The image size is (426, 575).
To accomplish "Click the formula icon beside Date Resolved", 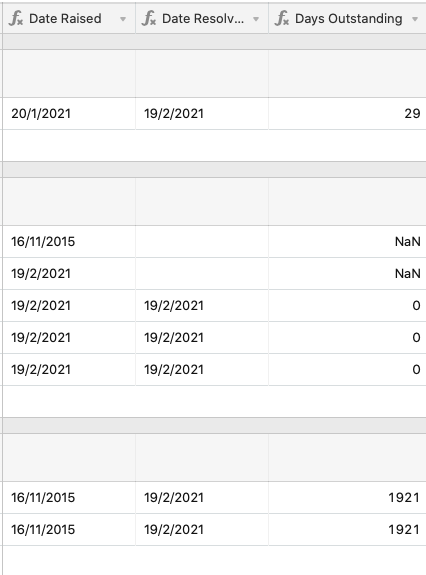I will coord(149,18).
